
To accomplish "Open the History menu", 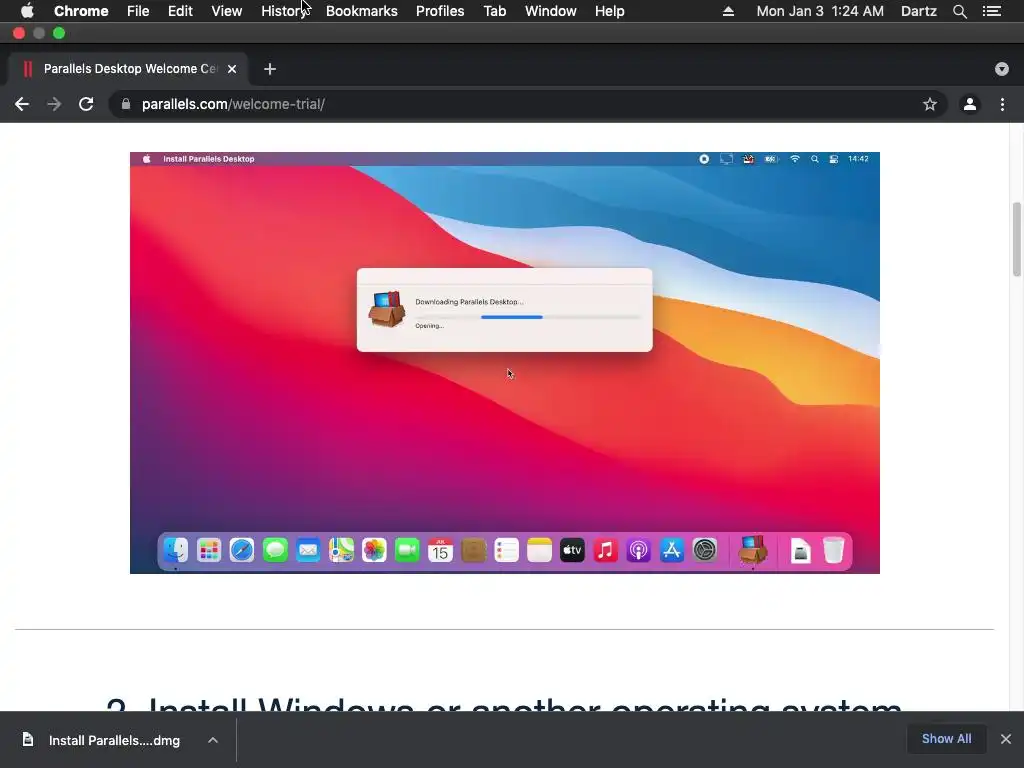I will click(x=284, y=11).
